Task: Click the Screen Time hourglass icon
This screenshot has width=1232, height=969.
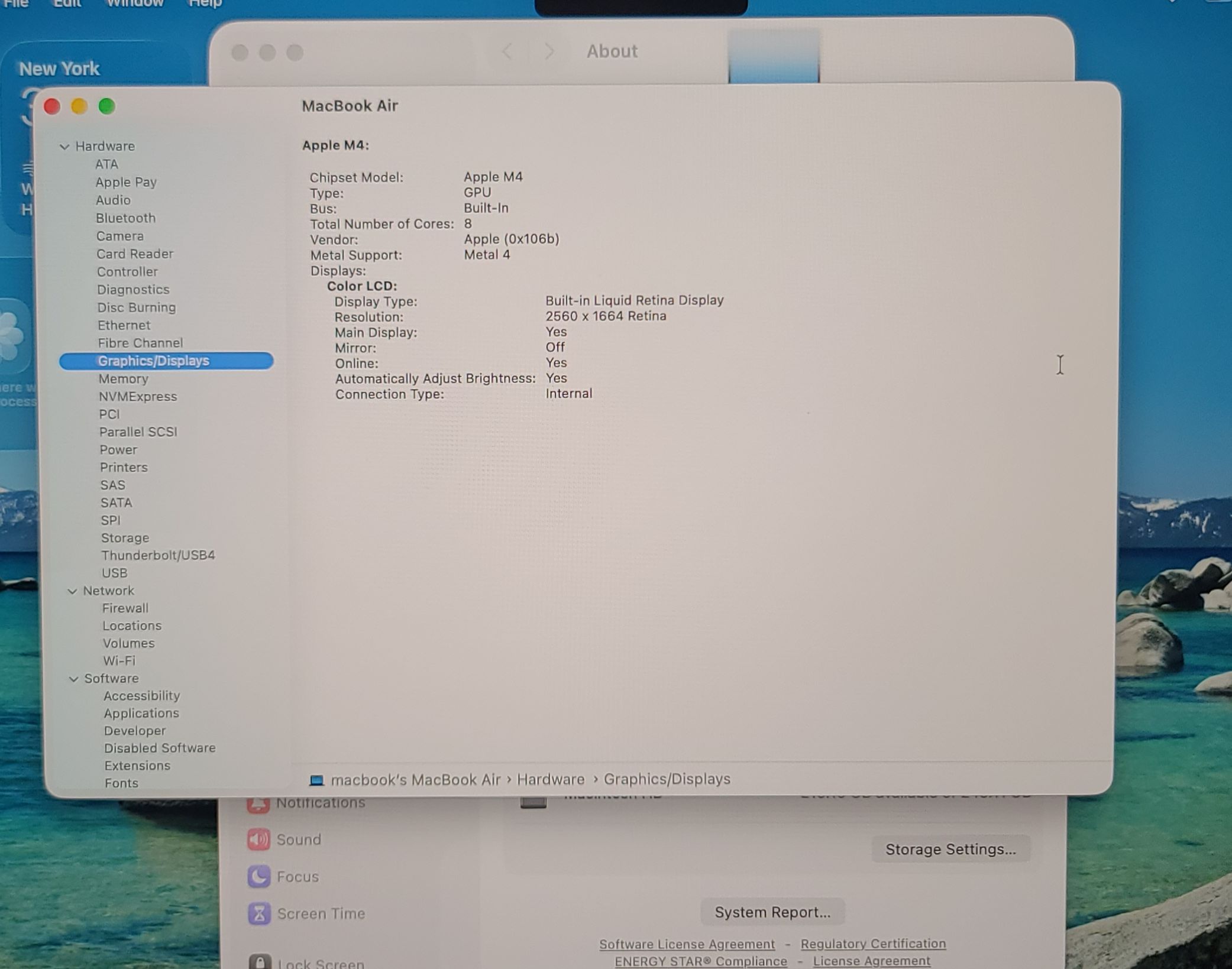Action: point(258,913)
